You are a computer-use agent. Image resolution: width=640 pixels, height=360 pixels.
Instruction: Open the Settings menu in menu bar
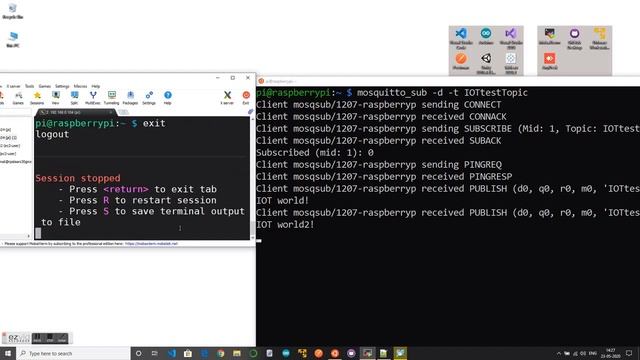coord(62,86)
